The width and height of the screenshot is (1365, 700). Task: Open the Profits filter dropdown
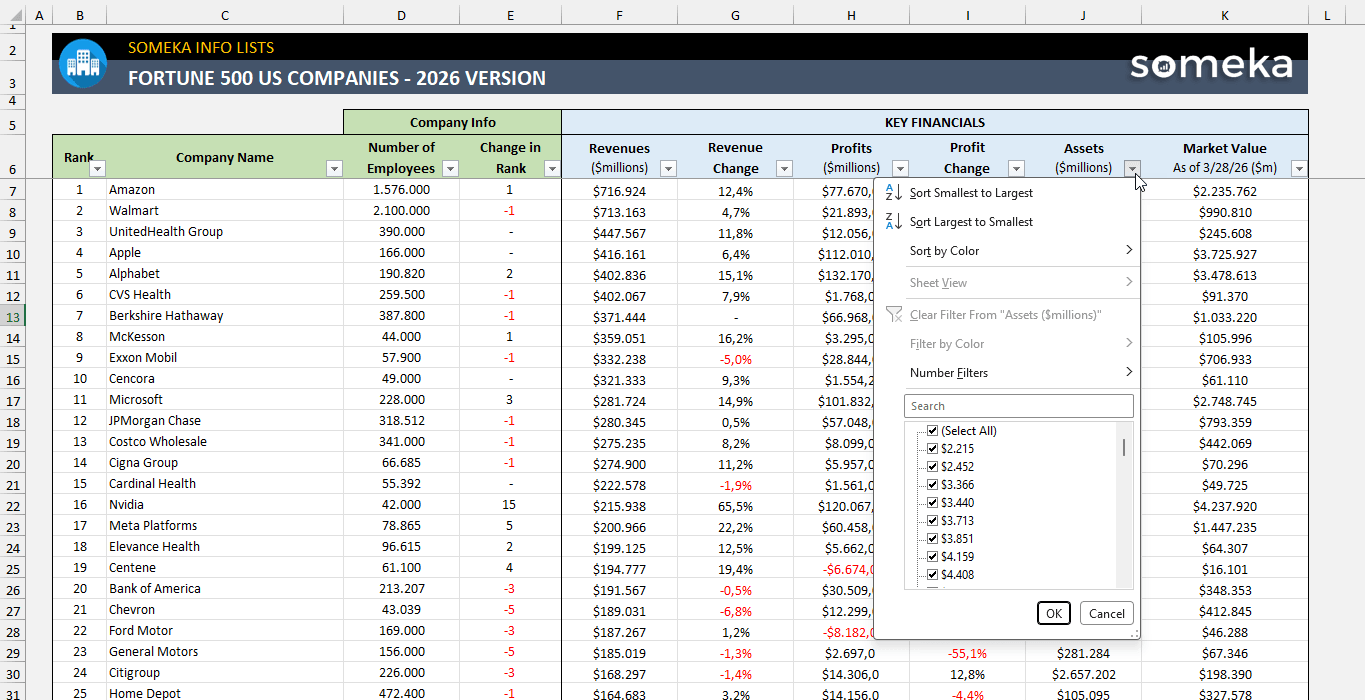(x=900, y=169)
